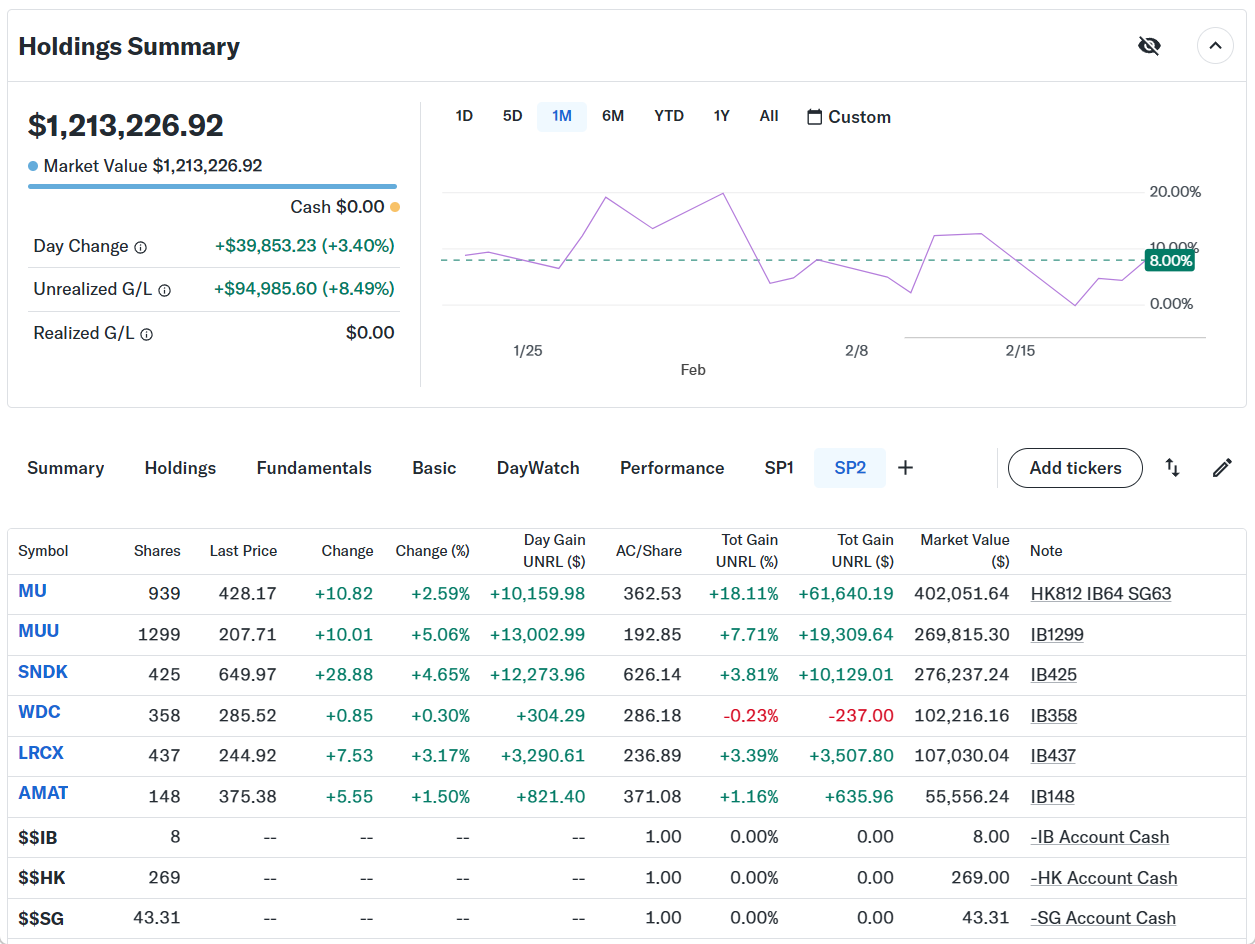Viewport: 1255px width, 944px height.
Task: Toggle hide portfolio values eye icon
Action: tap(1149, 46)
